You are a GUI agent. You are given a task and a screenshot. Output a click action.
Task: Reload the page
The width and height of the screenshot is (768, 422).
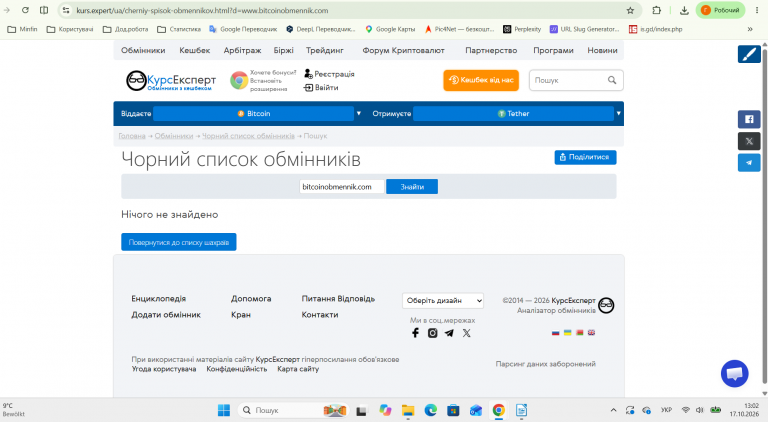[25, 10]
